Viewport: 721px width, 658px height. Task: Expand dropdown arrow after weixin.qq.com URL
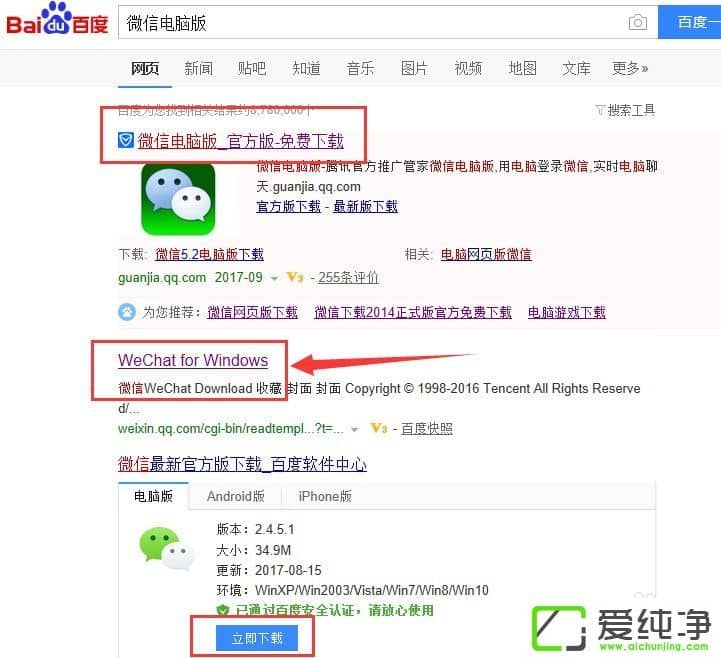[355, 430]
